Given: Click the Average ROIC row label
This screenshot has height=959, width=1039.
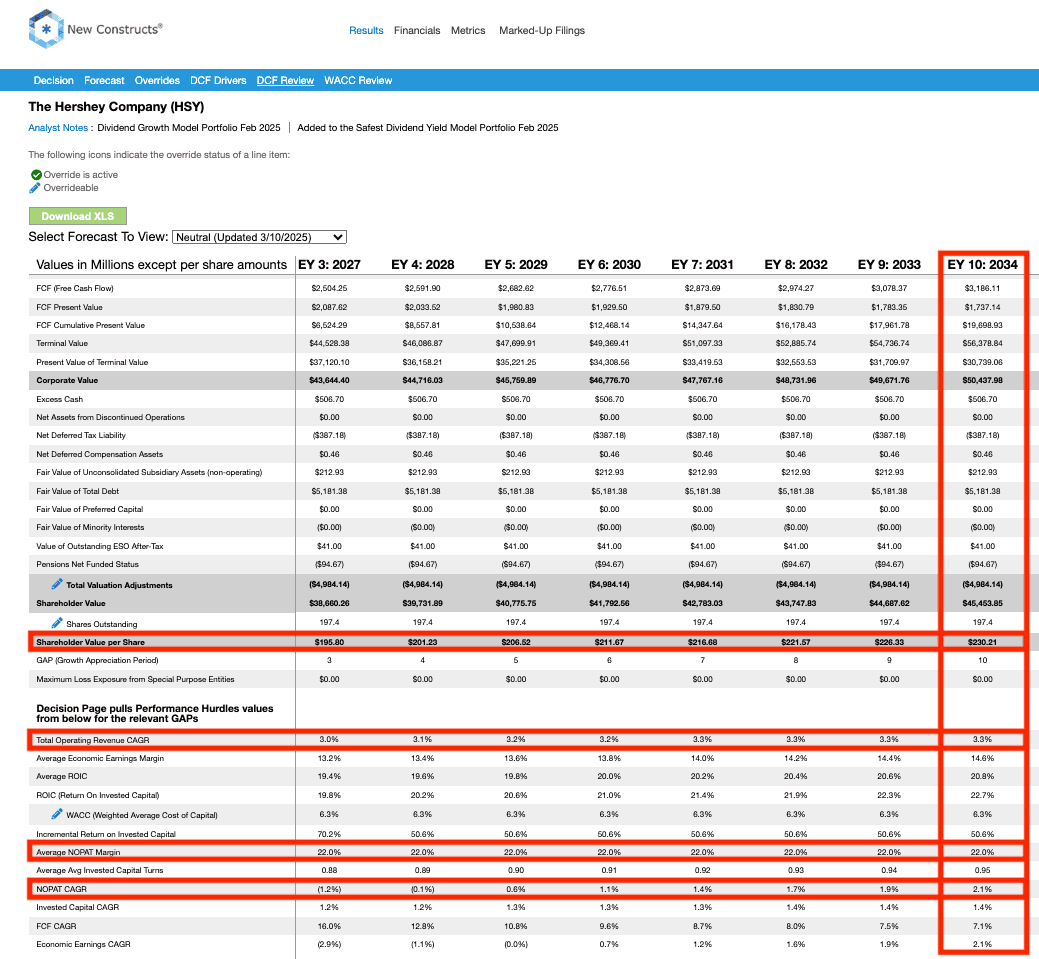Looking at the screenshot, I should pyautogui.click(x=62, y=776).
